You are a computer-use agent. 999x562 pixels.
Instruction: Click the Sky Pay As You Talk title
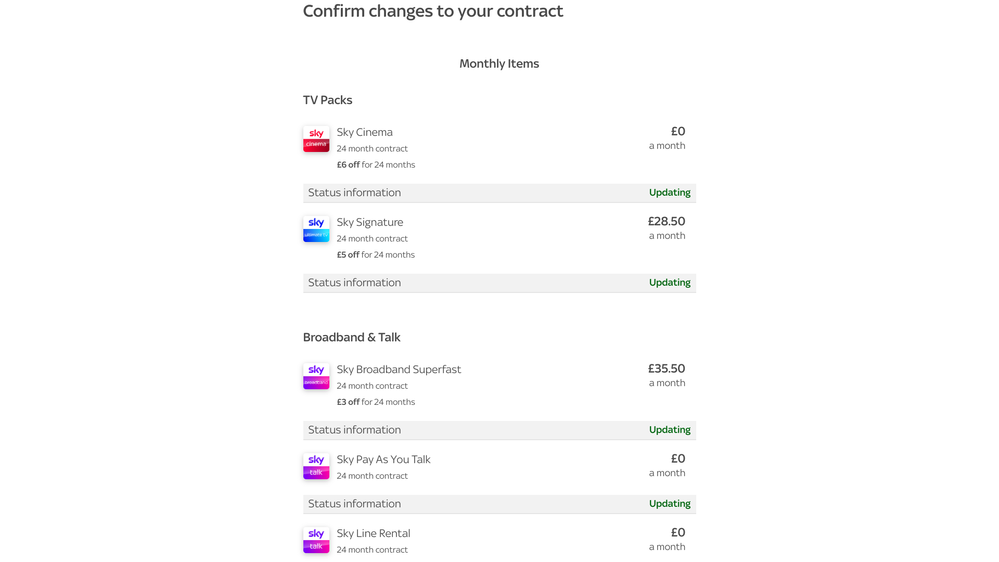(x=384, y=459)
